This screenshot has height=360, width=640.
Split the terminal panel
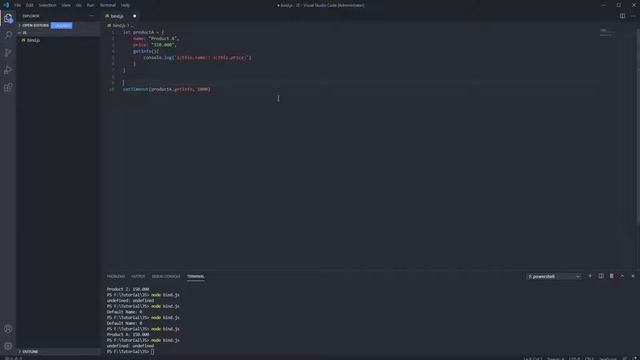coord(601,276)
